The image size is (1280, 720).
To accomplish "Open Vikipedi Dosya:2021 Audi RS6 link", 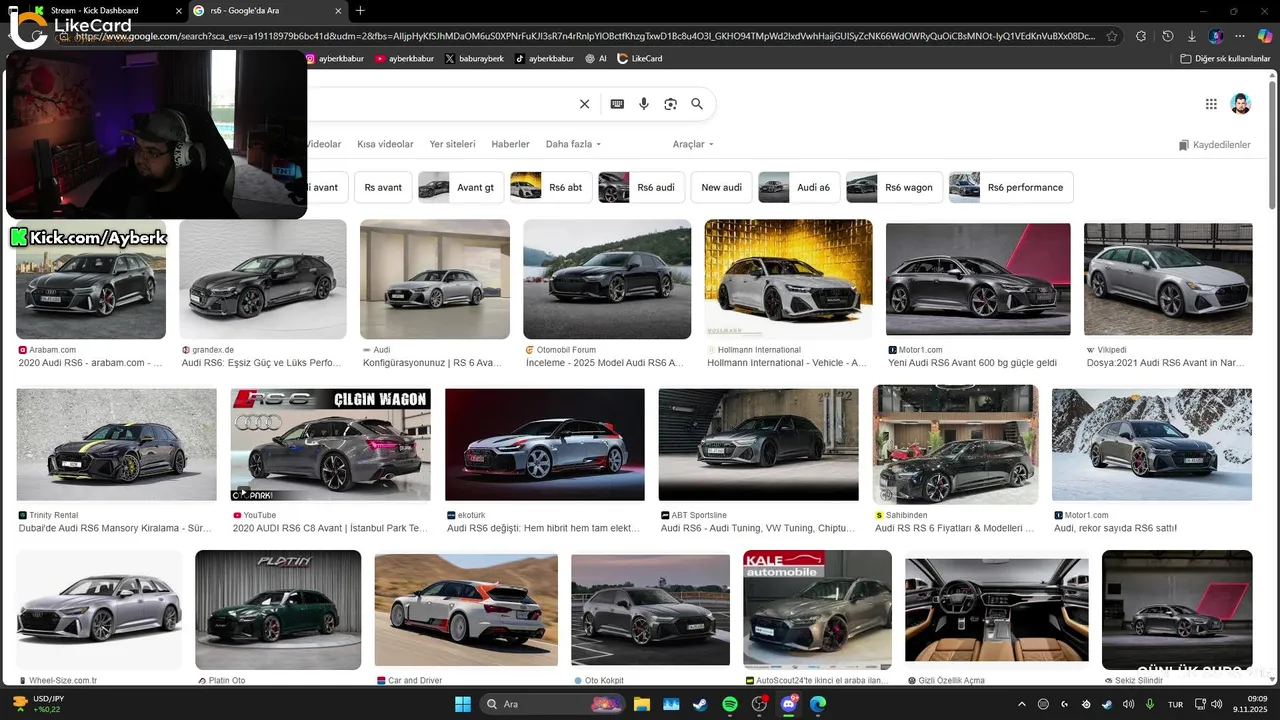I will coord(1165,363).
